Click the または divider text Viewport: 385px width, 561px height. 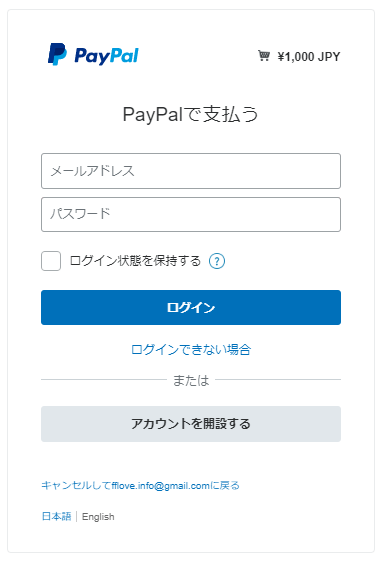click(x=191, y=380)
